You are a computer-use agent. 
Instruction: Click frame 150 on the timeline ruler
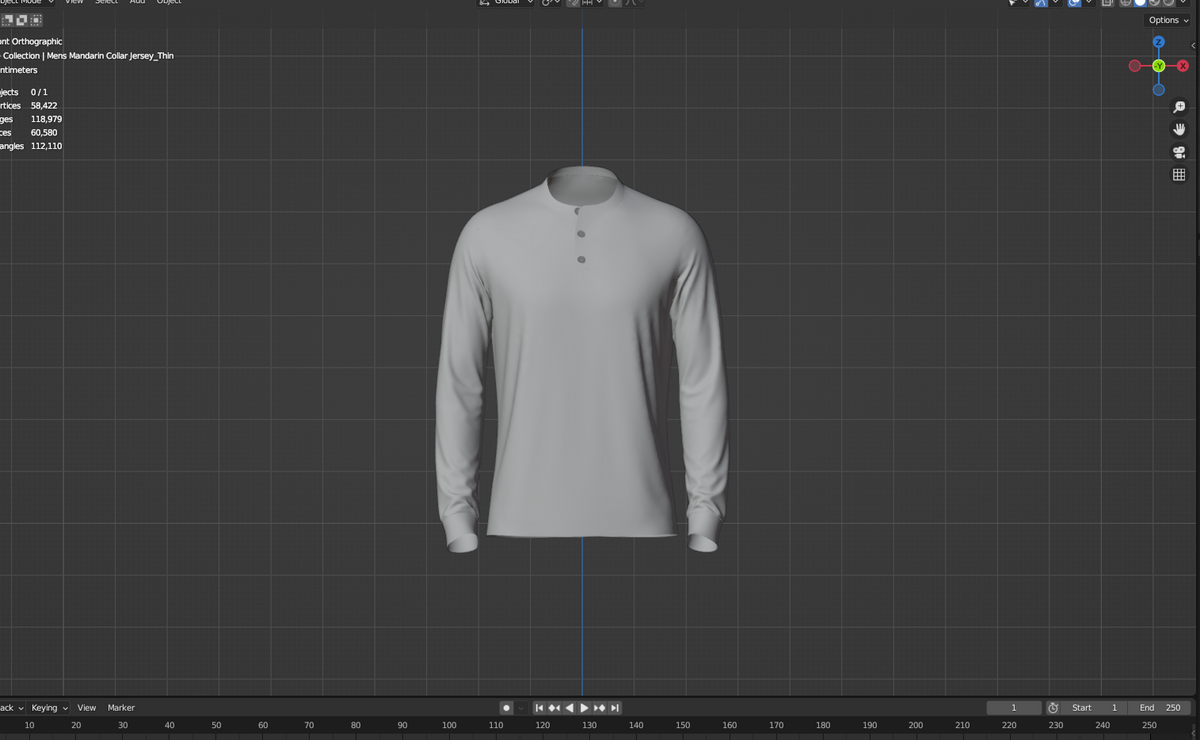pyautogui.click(x=682, y=725)
